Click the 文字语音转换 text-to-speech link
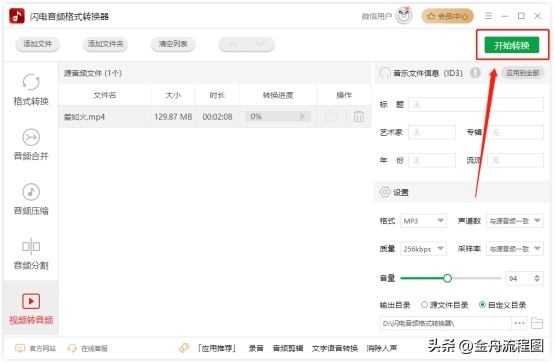Image resolution: width=554 pixels, height=363 pixels. click(335, 349)
